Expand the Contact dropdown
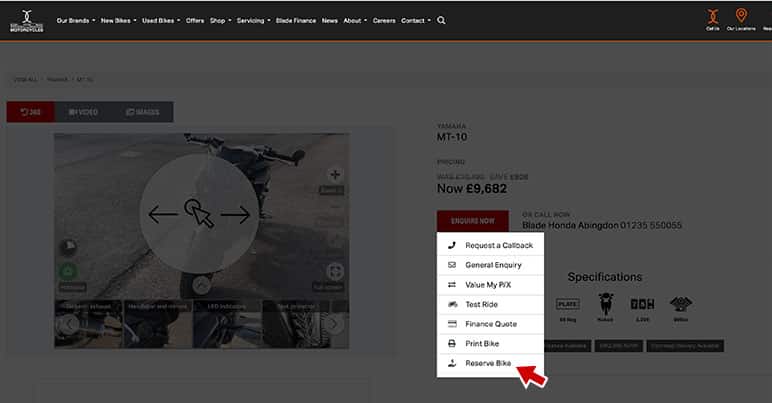 416,21
